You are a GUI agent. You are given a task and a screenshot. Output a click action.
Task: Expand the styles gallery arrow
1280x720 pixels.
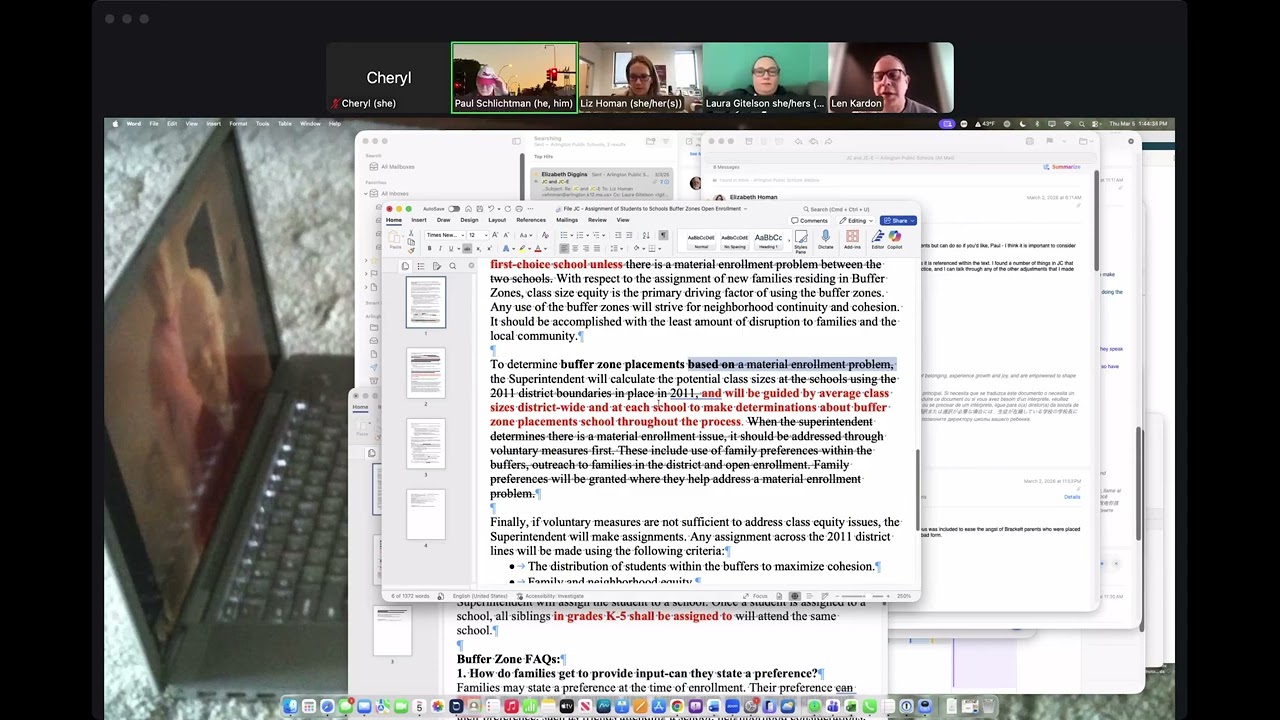tap(789, 240)
